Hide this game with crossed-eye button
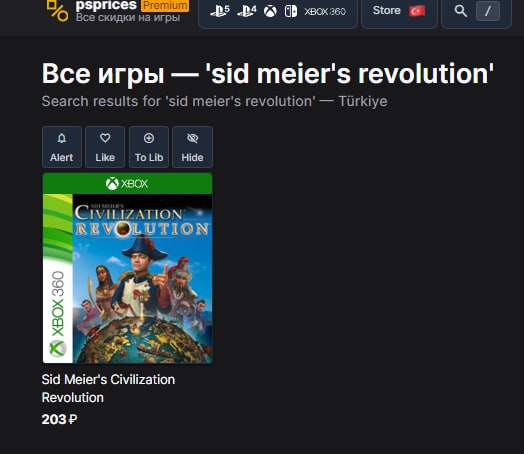524x454 pixels. 192,147
